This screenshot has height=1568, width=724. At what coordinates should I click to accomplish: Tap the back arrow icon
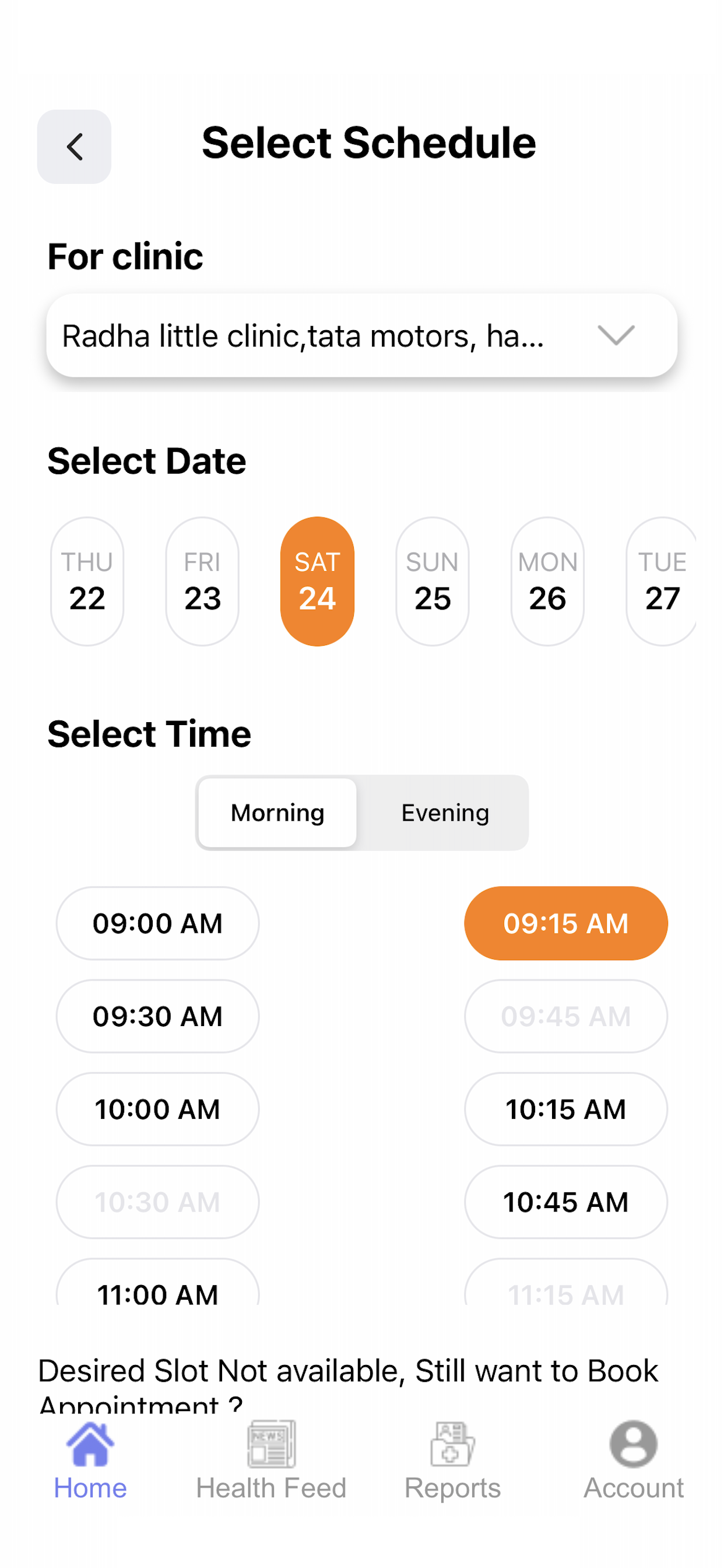74,146
